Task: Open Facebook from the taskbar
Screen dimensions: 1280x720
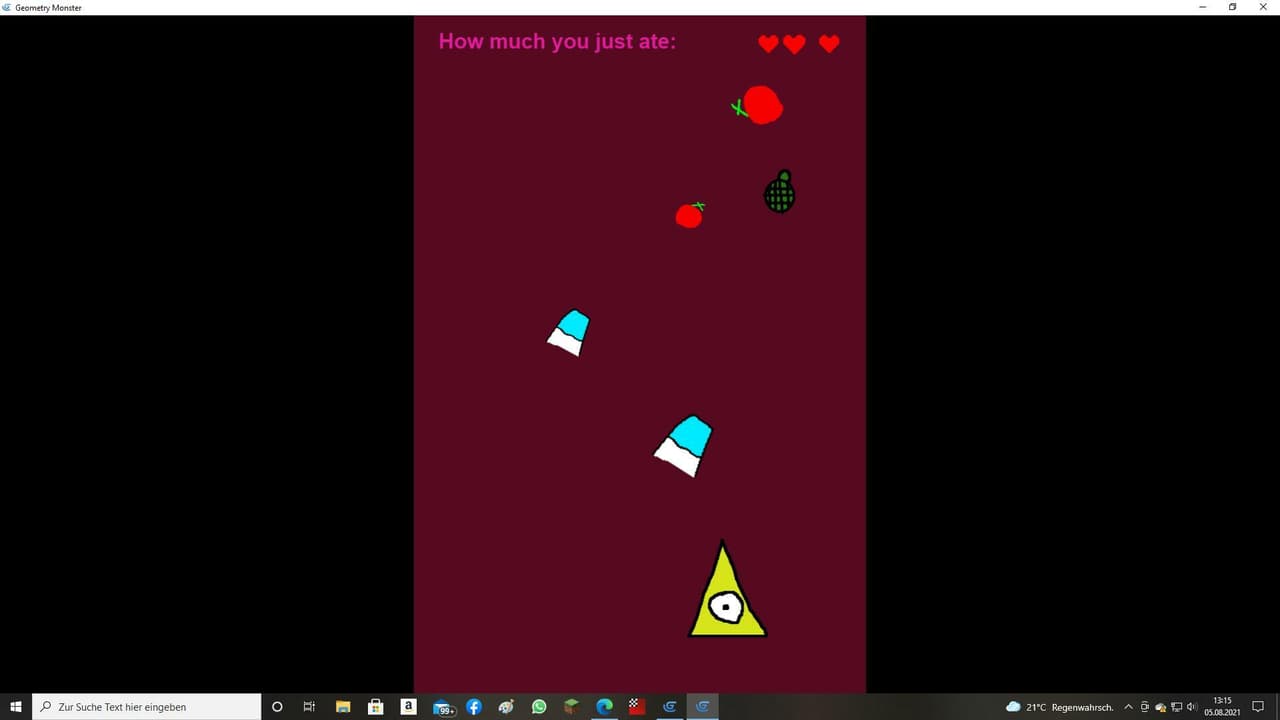Action: (474, 707)
